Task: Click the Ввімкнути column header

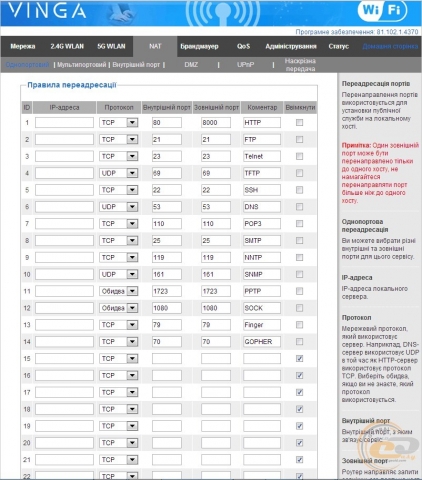Action: [300, 107]
